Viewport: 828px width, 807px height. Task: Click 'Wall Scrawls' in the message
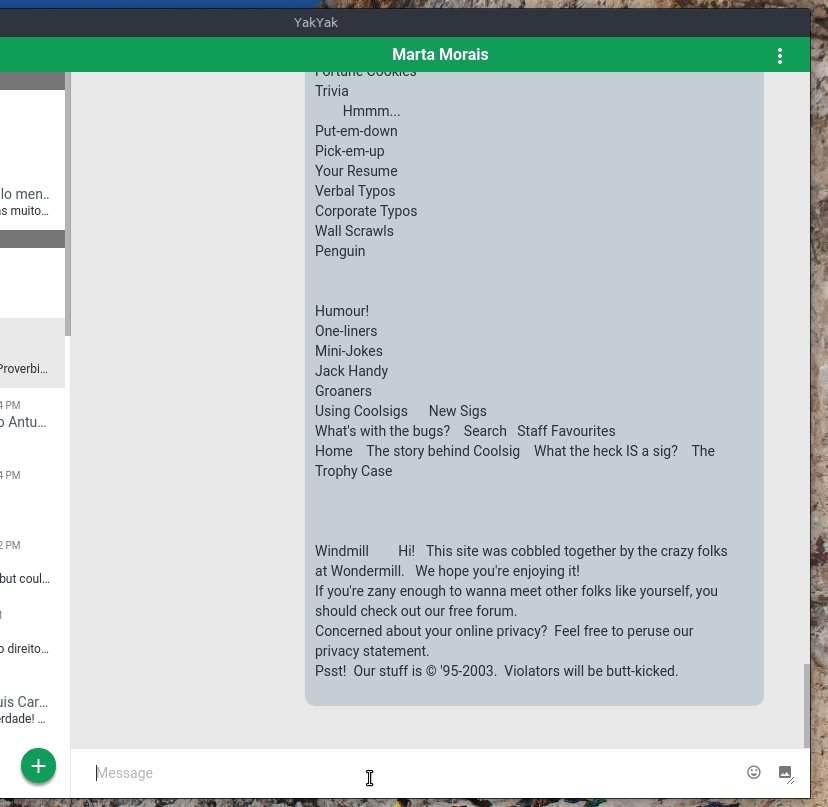pos(354,231)
